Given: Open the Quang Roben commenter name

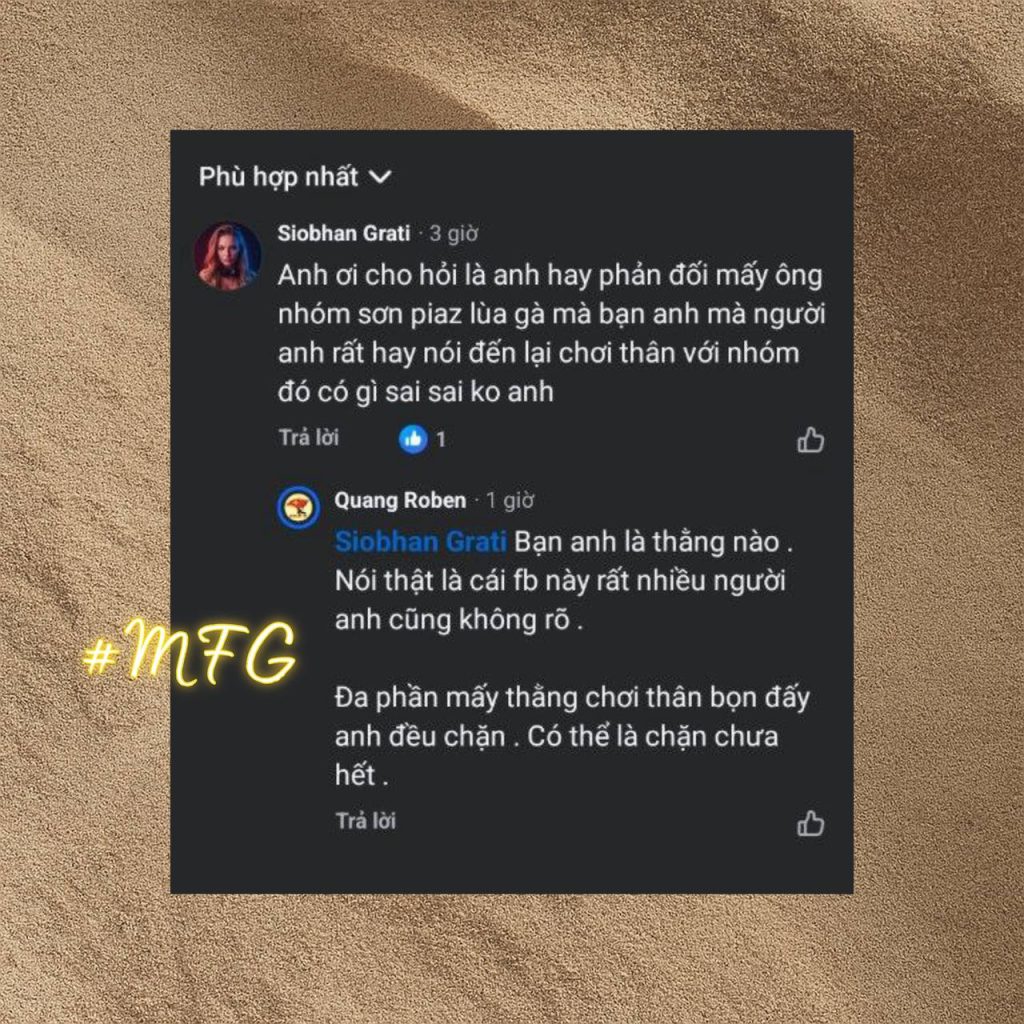Looking at the screenshot, I should pyautogui.click(x=400, y=500).
